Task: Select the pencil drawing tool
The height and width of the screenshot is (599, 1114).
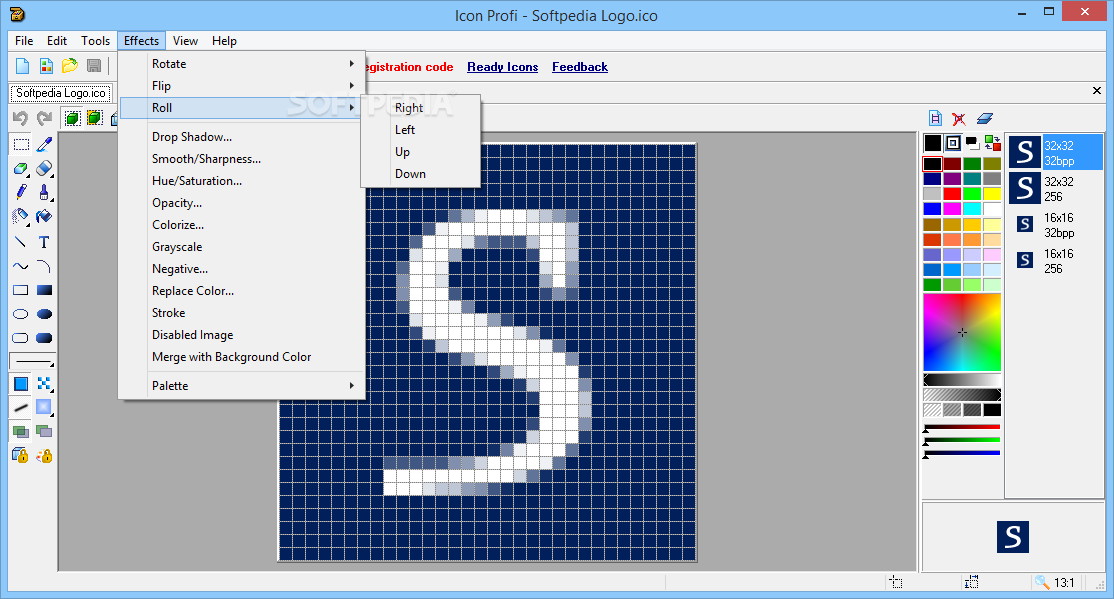Action: (21, 193)
